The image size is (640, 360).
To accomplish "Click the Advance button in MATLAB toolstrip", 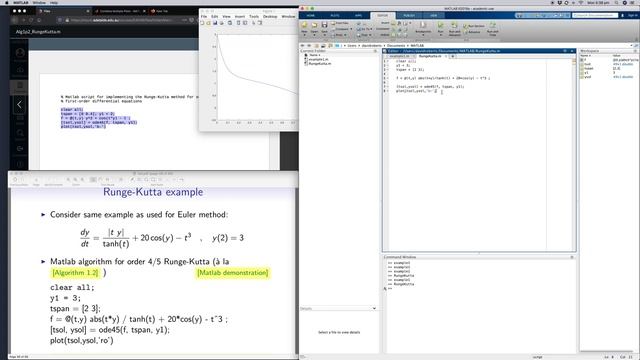I will tap(472, 32).
